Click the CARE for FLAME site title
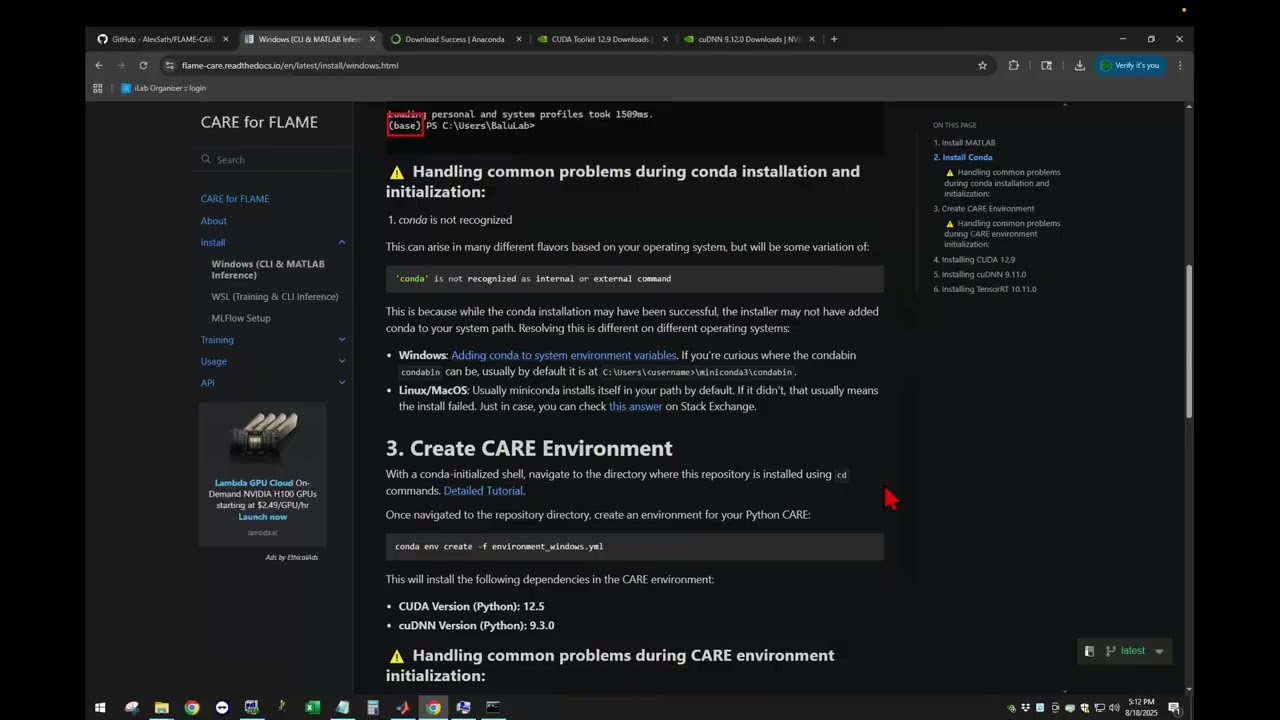Image resolution: width=1280 pixels, height=720 pixels. coord(259,122)
